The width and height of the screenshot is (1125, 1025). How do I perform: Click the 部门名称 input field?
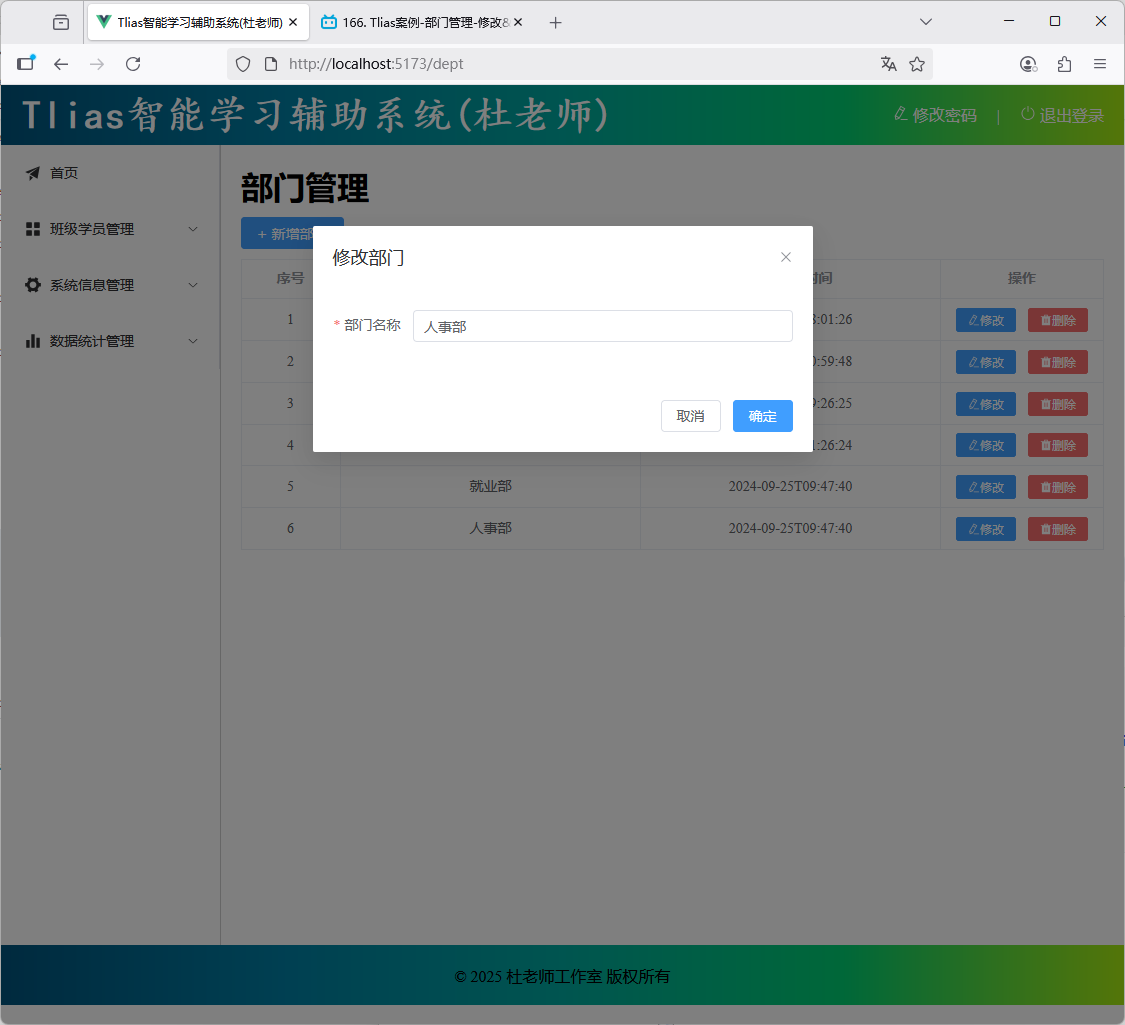(602, 326)
